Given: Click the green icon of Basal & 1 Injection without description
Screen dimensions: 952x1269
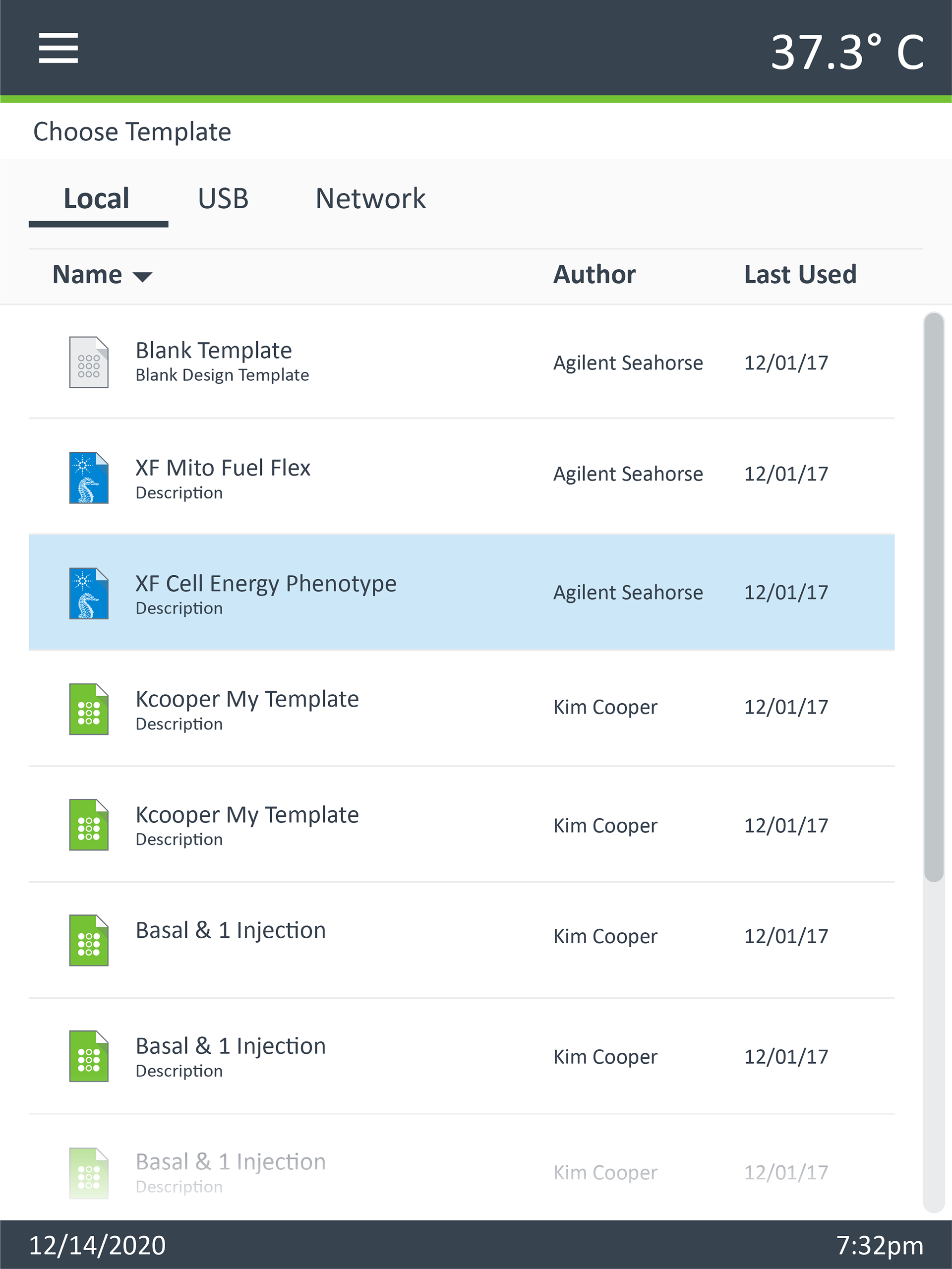Looking at the screenshot, I should [89, 940].
